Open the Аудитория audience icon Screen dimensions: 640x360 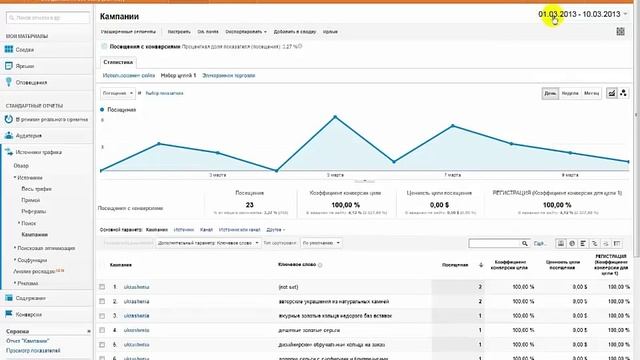click(9, 136)
